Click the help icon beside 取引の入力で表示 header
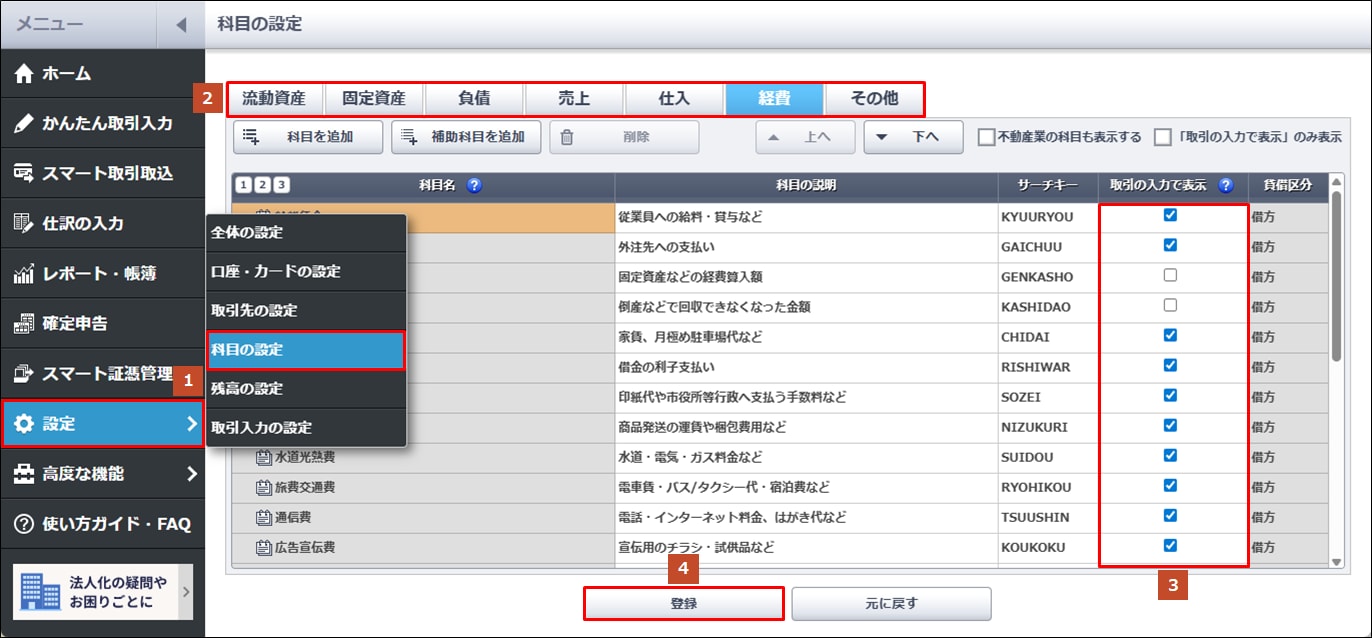 1226,185
